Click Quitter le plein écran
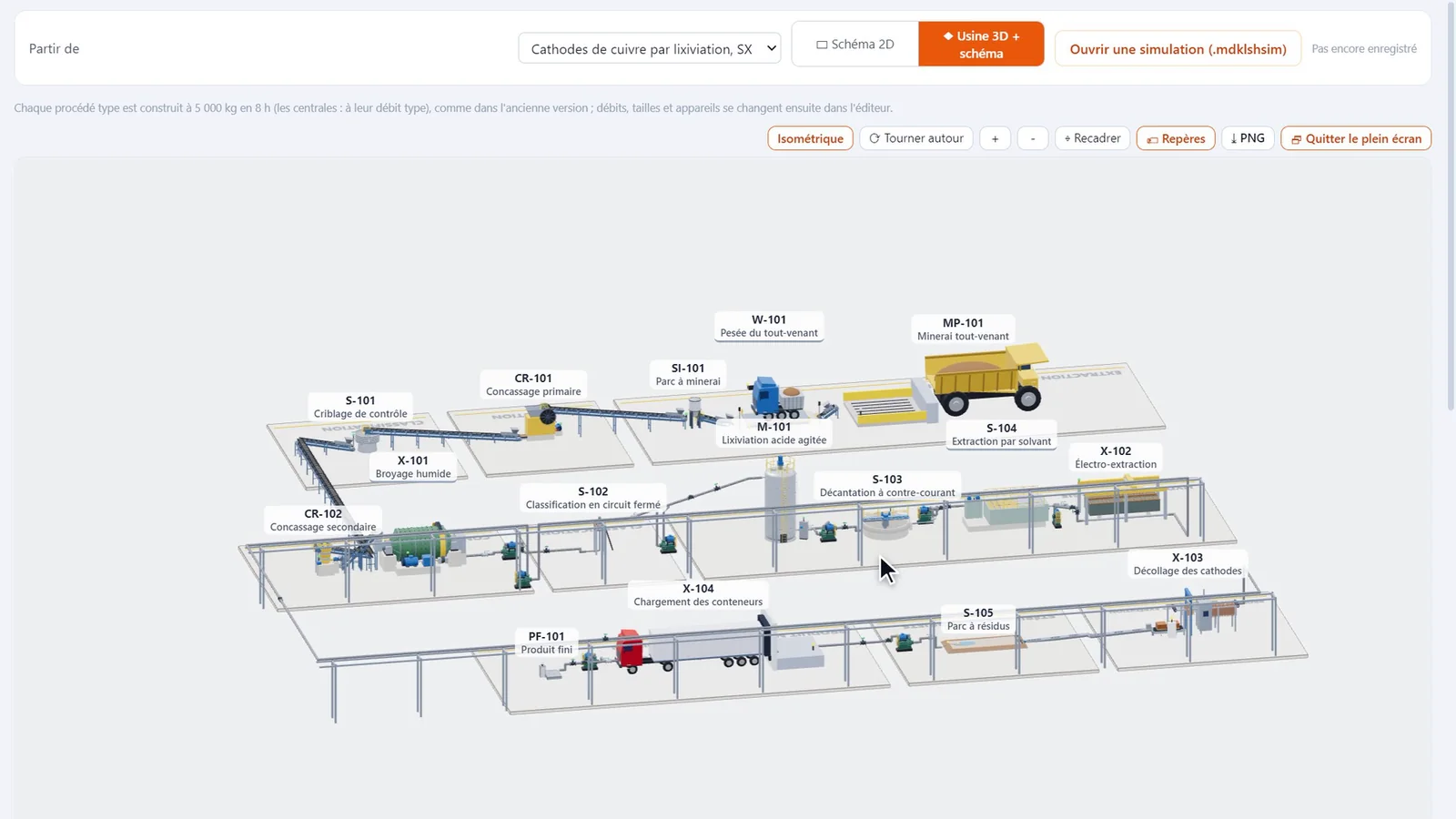This screenshot has width=1456, height=819. point(1356,138)
